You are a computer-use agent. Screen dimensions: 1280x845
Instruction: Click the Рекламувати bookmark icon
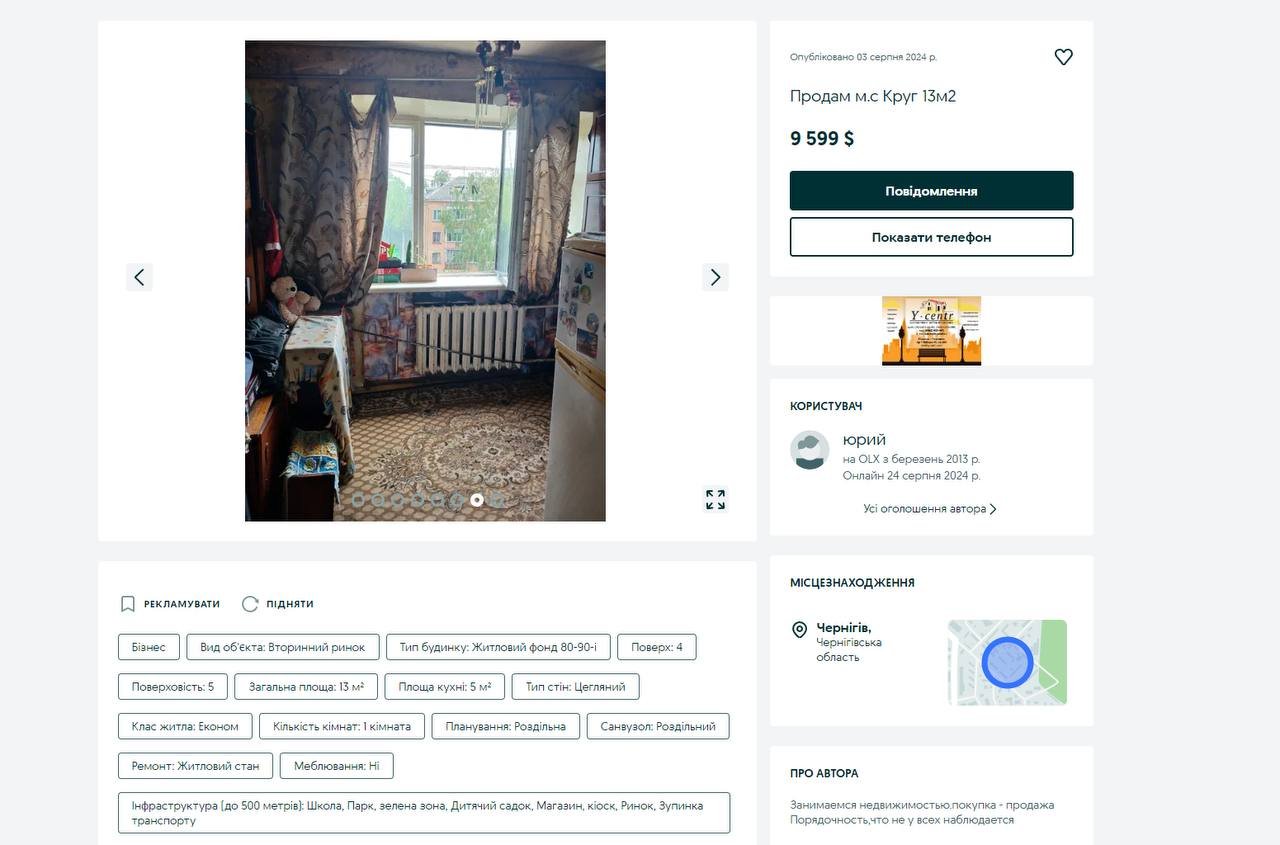(x=128, y=604)
